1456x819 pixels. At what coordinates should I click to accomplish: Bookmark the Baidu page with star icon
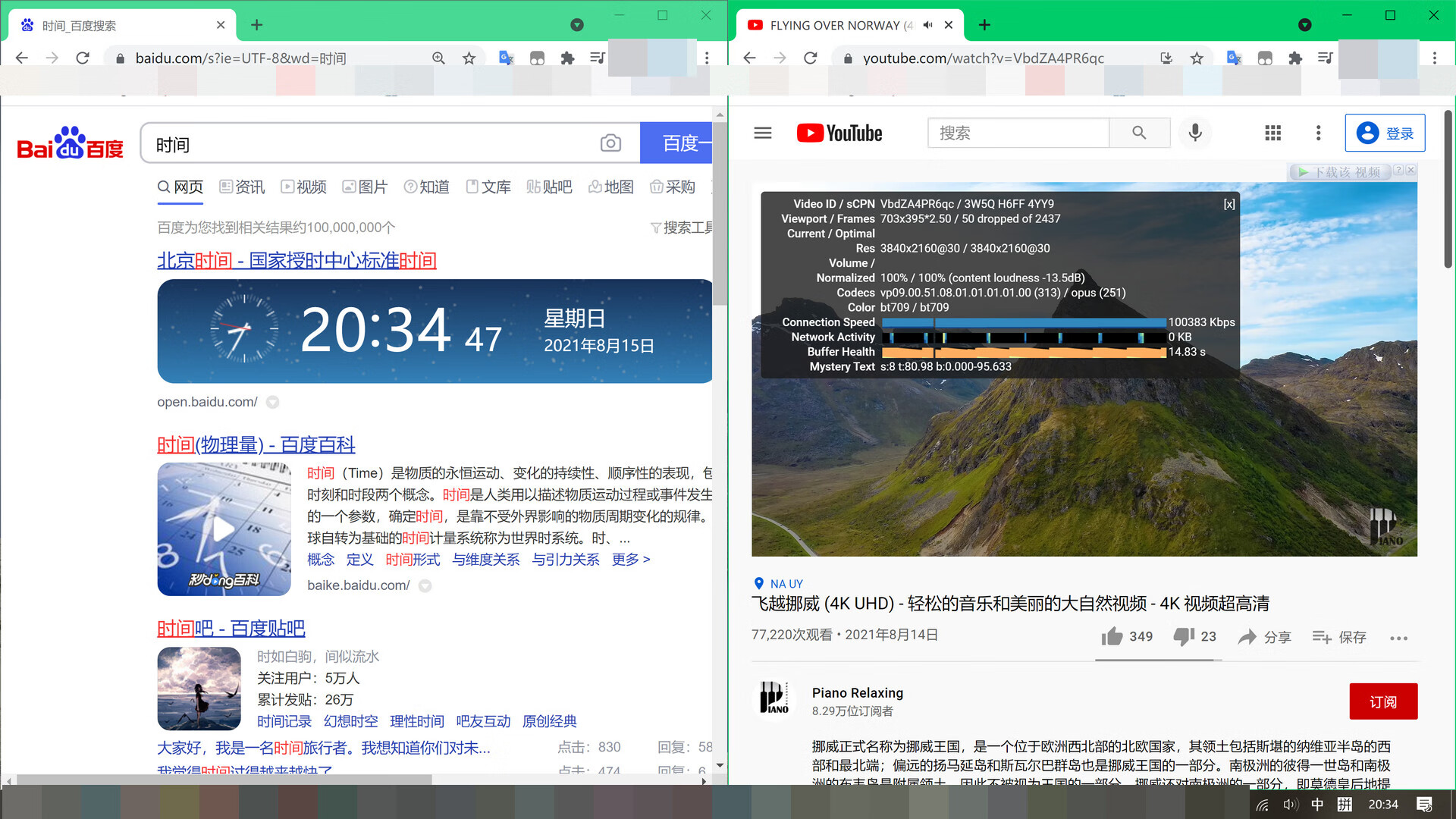(469, 58)
